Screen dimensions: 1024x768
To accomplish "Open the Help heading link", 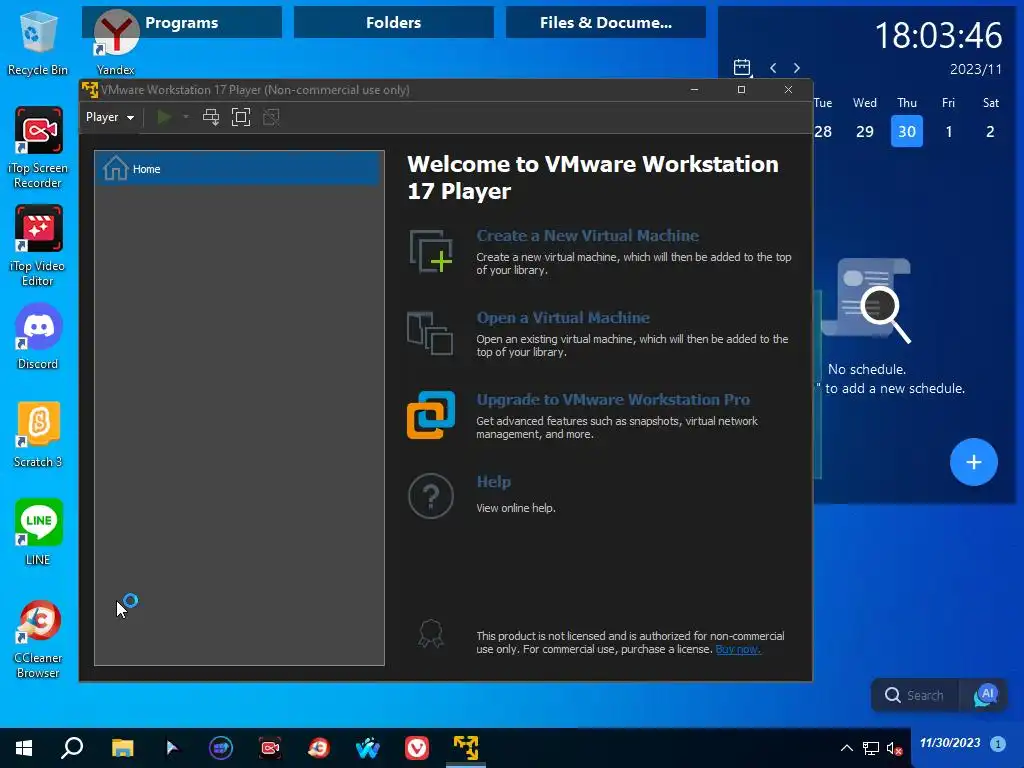I will click(494, 482).
